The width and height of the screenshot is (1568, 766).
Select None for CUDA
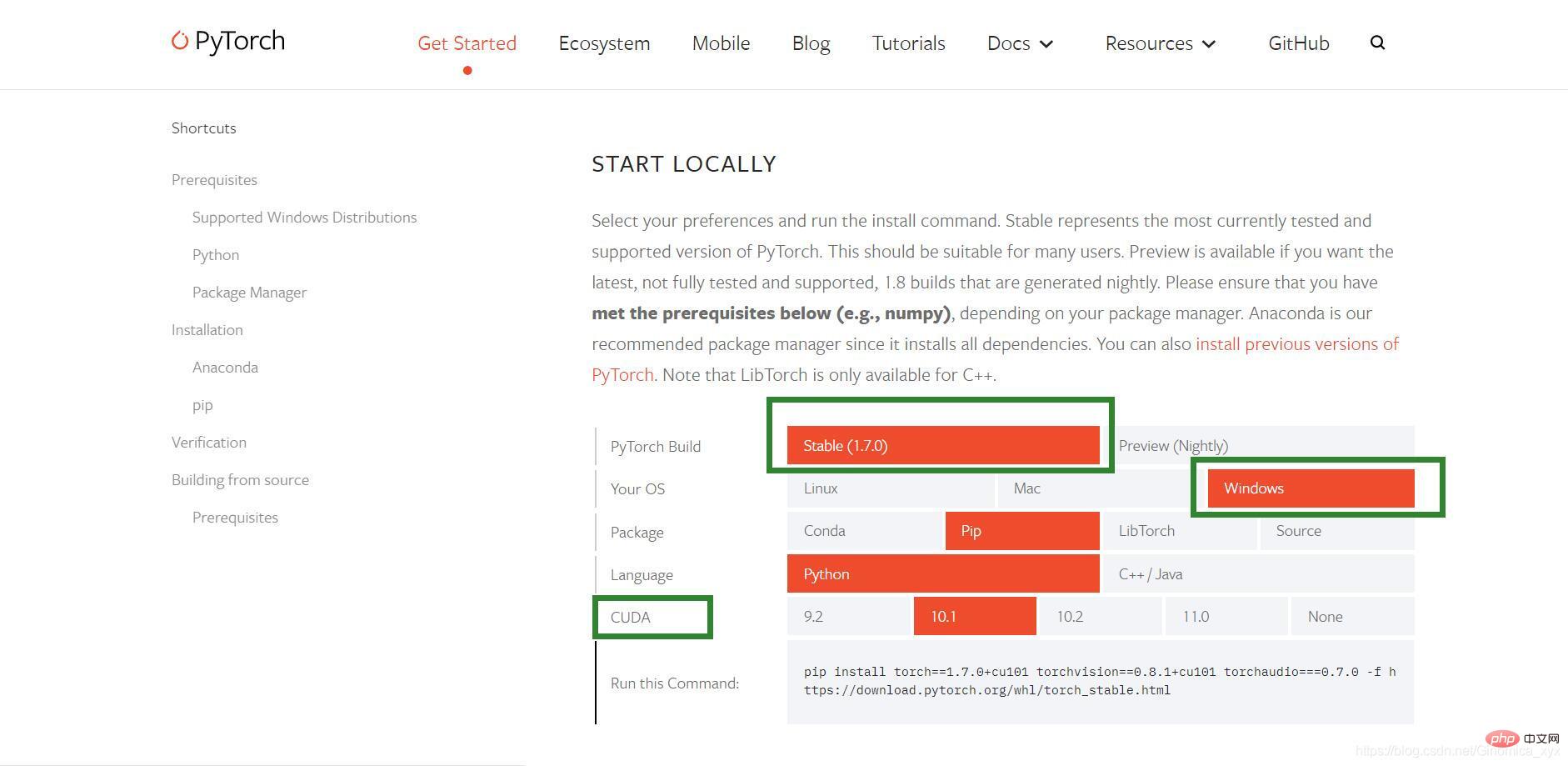coord(1351,617)
